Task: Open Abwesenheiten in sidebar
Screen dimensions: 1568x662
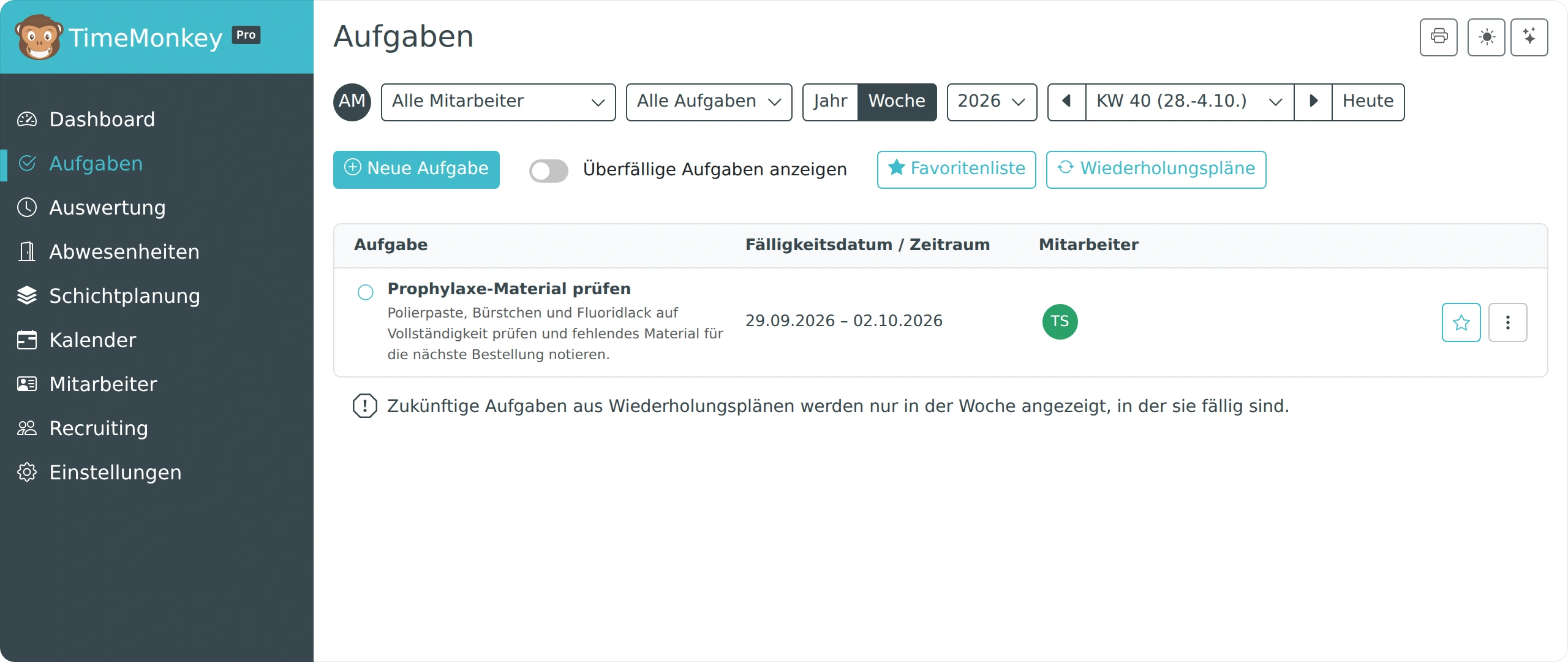Action: coord(157,252)
